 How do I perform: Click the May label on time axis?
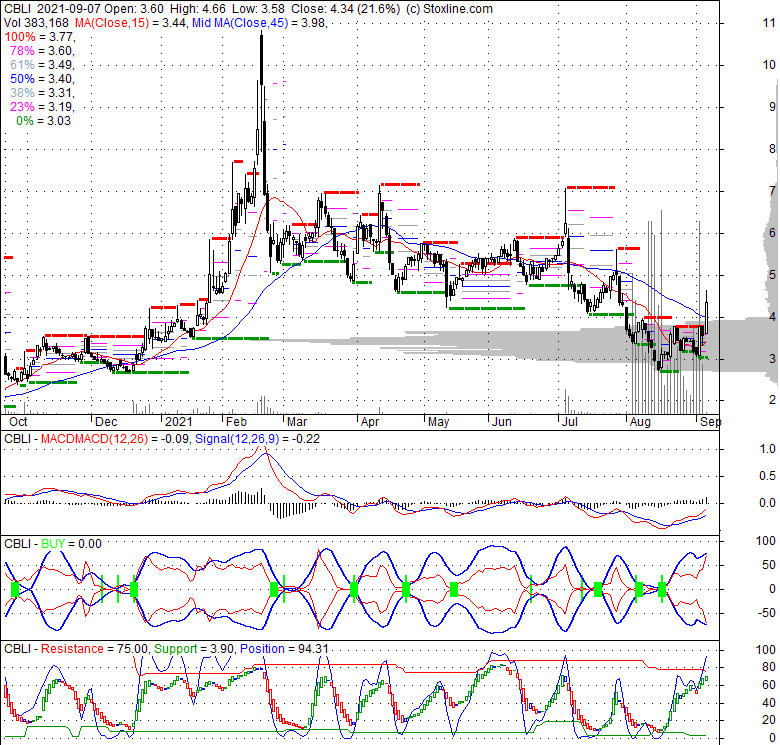[438, 422]
